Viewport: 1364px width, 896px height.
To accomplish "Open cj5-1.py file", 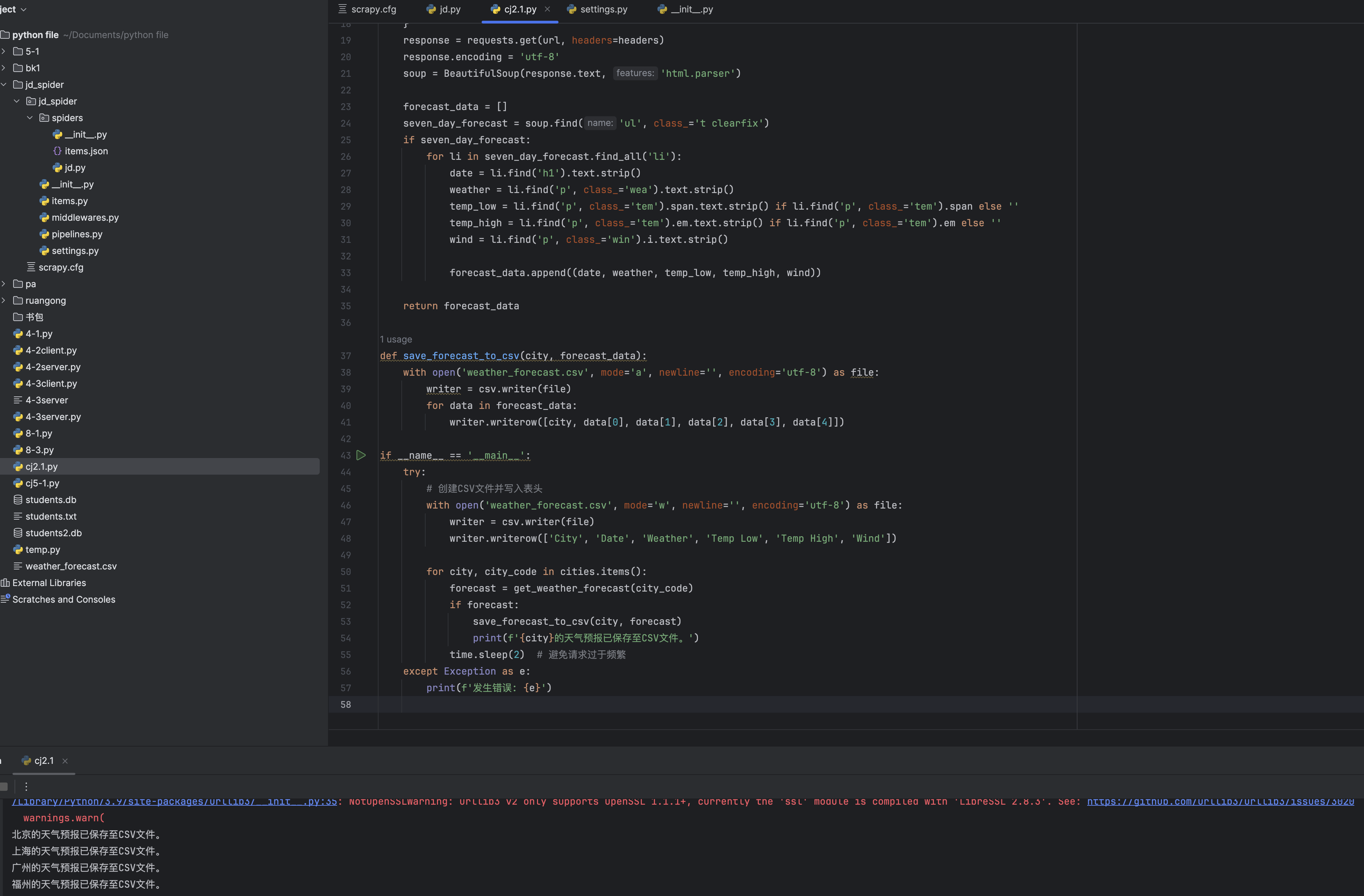I will (37, 483).
